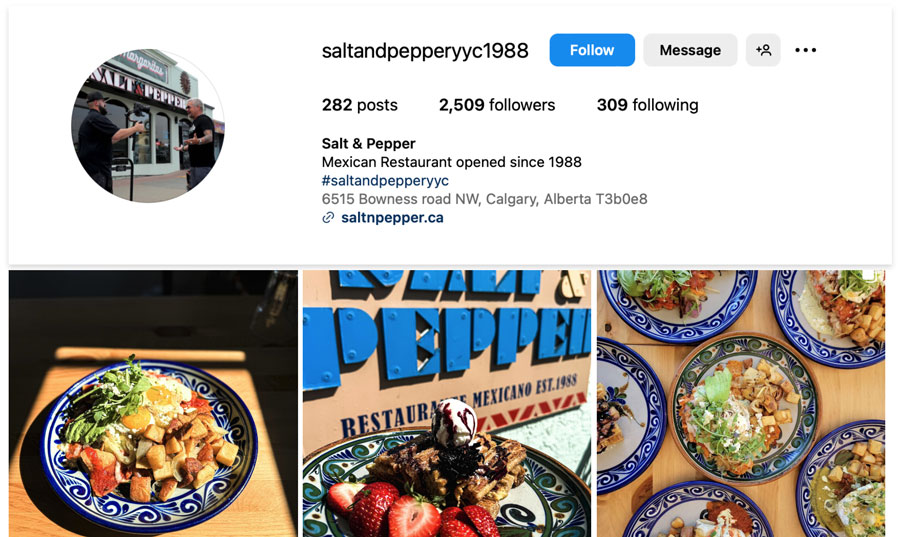Click the saltandpepperyyc1988 username heading
This screenshot has width=900, height=537.
[425, 50]
